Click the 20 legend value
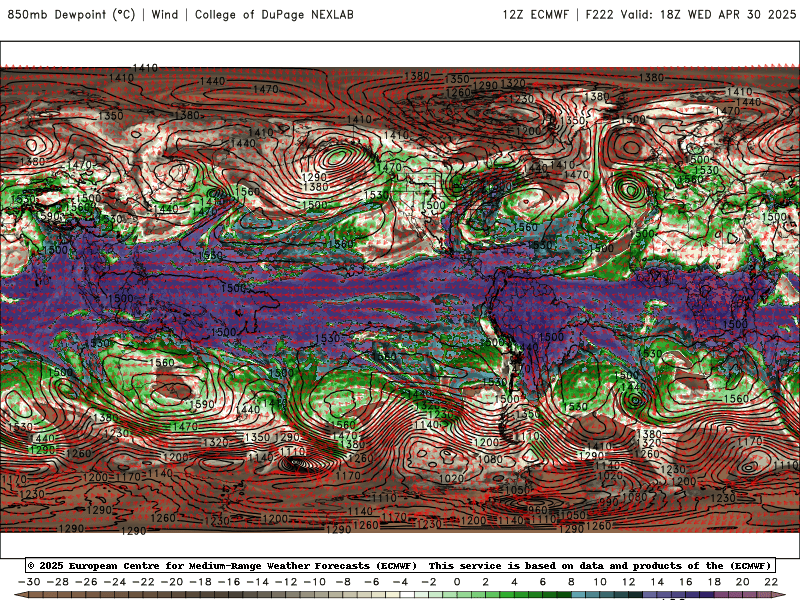The width and height of the screenshot is (800, 600). [x=743, y=582]
